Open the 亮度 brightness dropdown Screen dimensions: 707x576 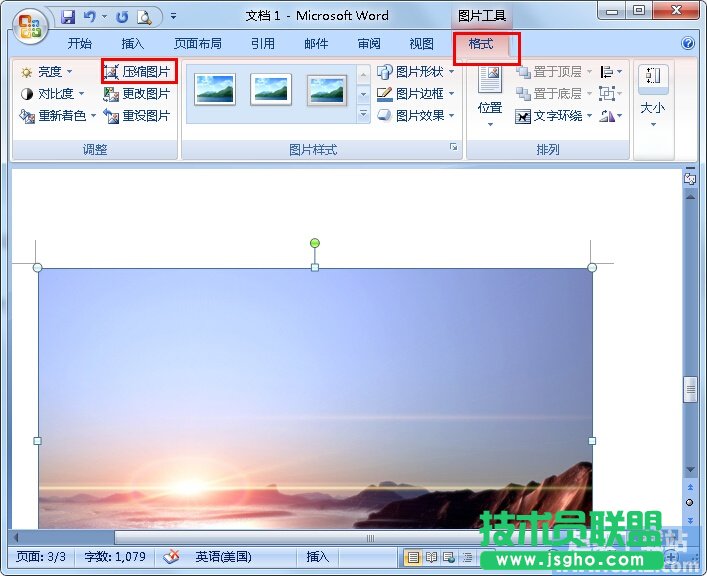click(x=46, y=72)
